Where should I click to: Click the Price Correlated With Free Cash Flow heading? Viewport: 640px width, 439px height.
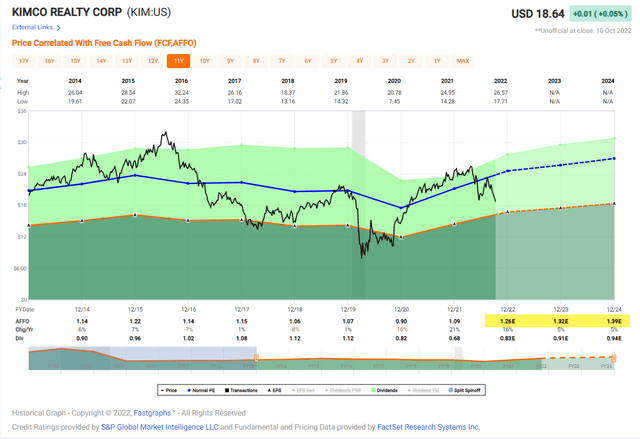tap(104, 43)
